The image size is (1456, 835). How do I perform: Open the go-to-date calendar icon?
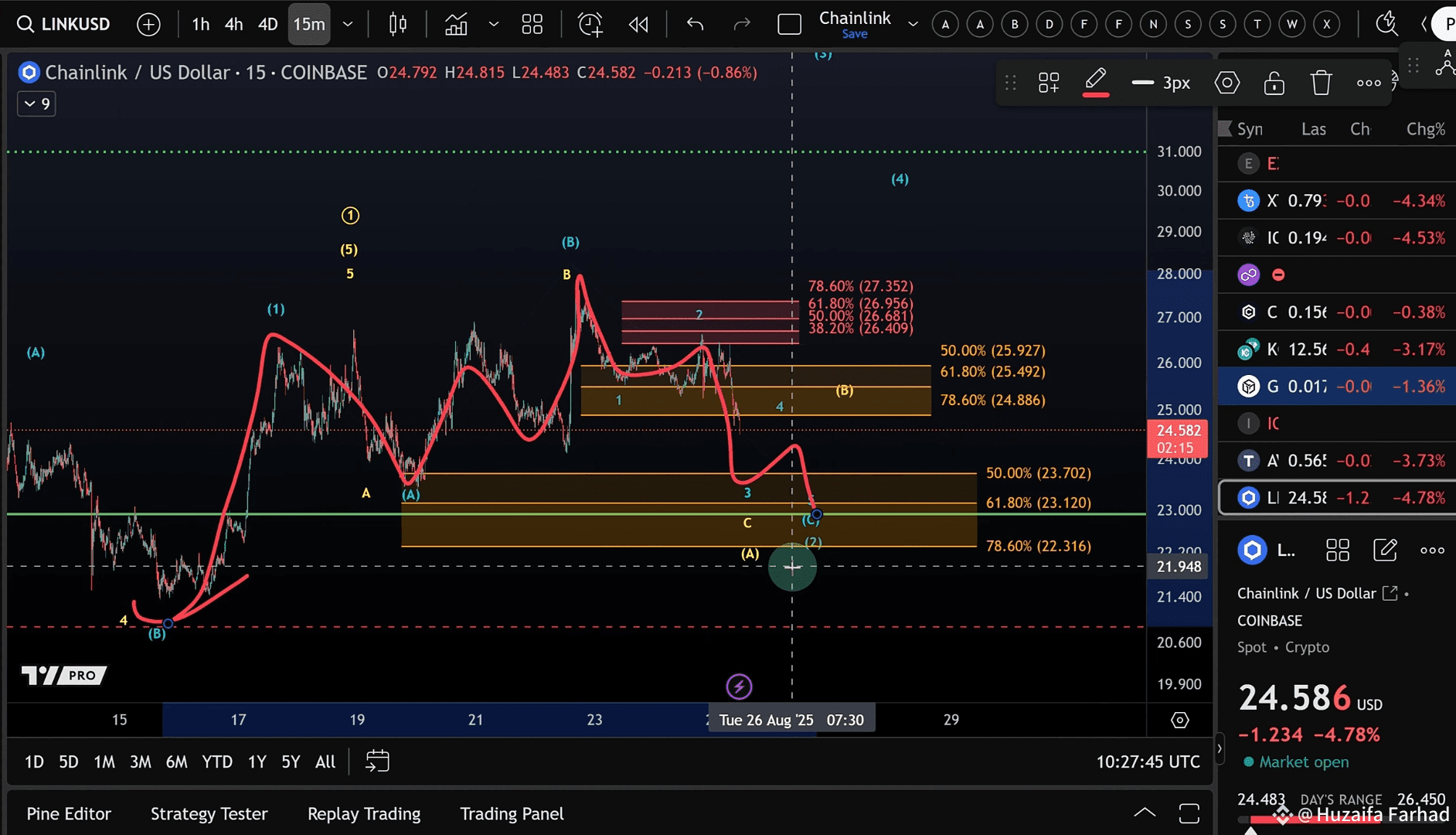coord(377,762)
